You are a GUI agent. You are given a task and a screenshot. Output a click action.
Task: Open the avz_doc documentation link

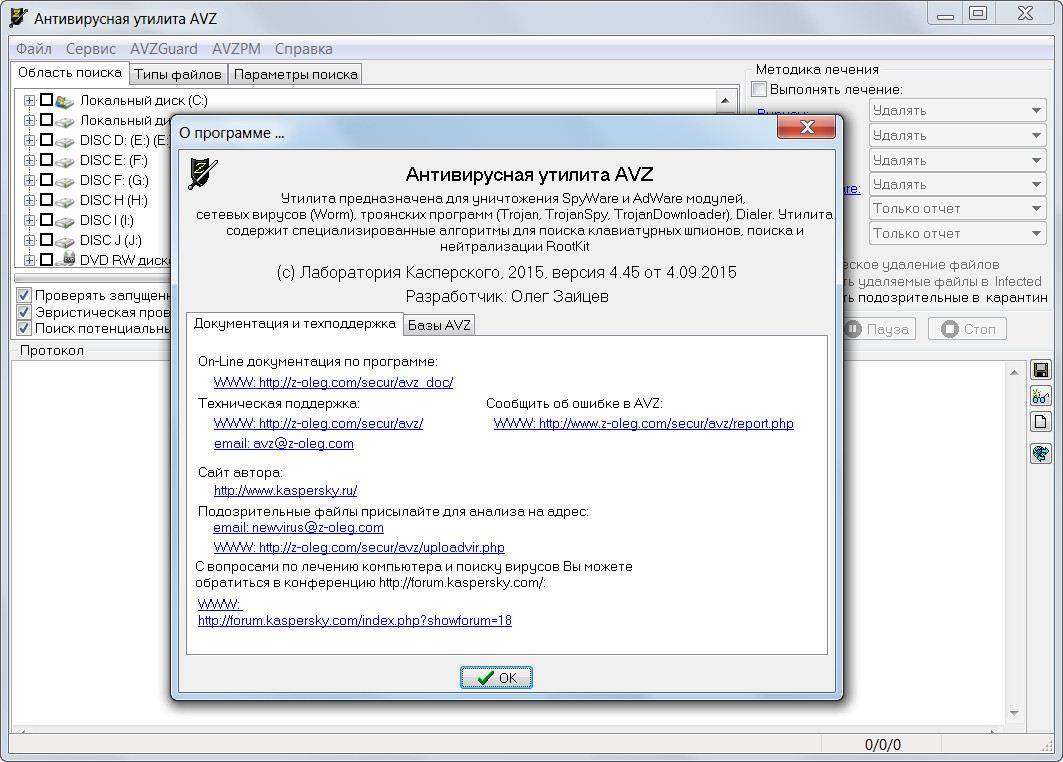pyautogui.click(x=333, y=382)
